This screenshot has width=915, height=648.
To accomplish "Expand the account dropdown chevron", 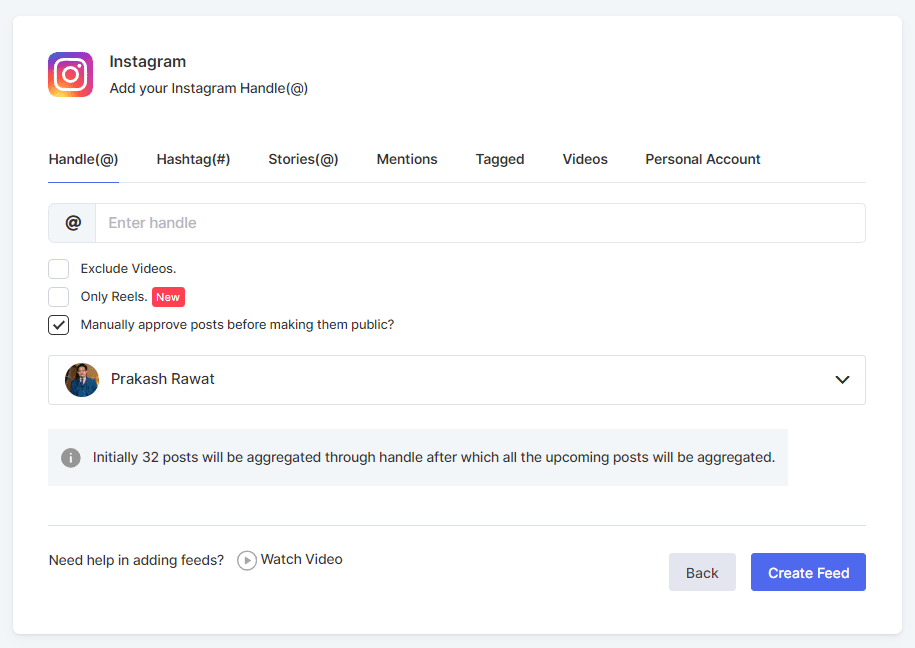I will point(842,380).
